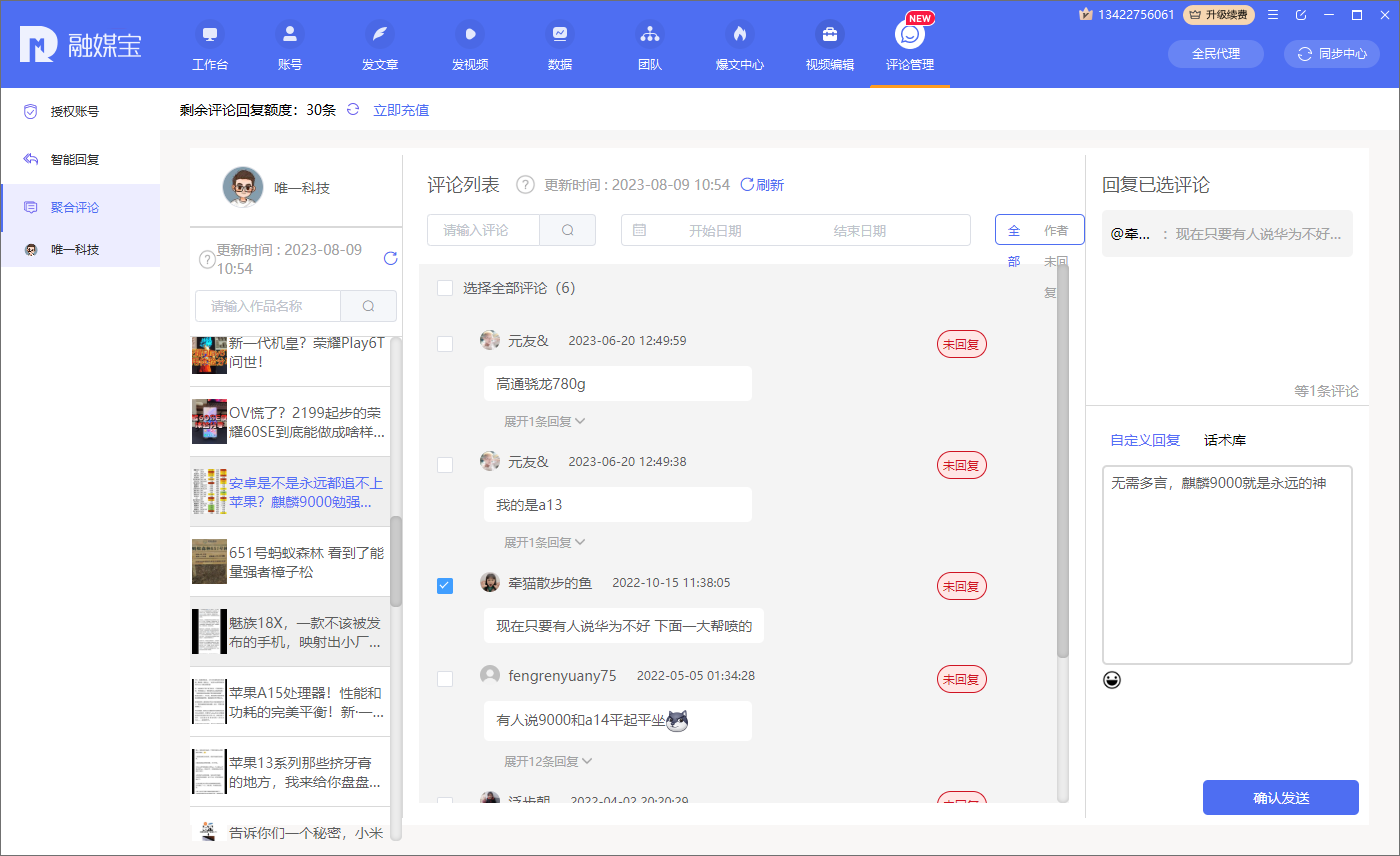Click 立即充值 recharge link
Viewport: 1400px width, 856px height.
pyautogui.click(x=401, y=110)
